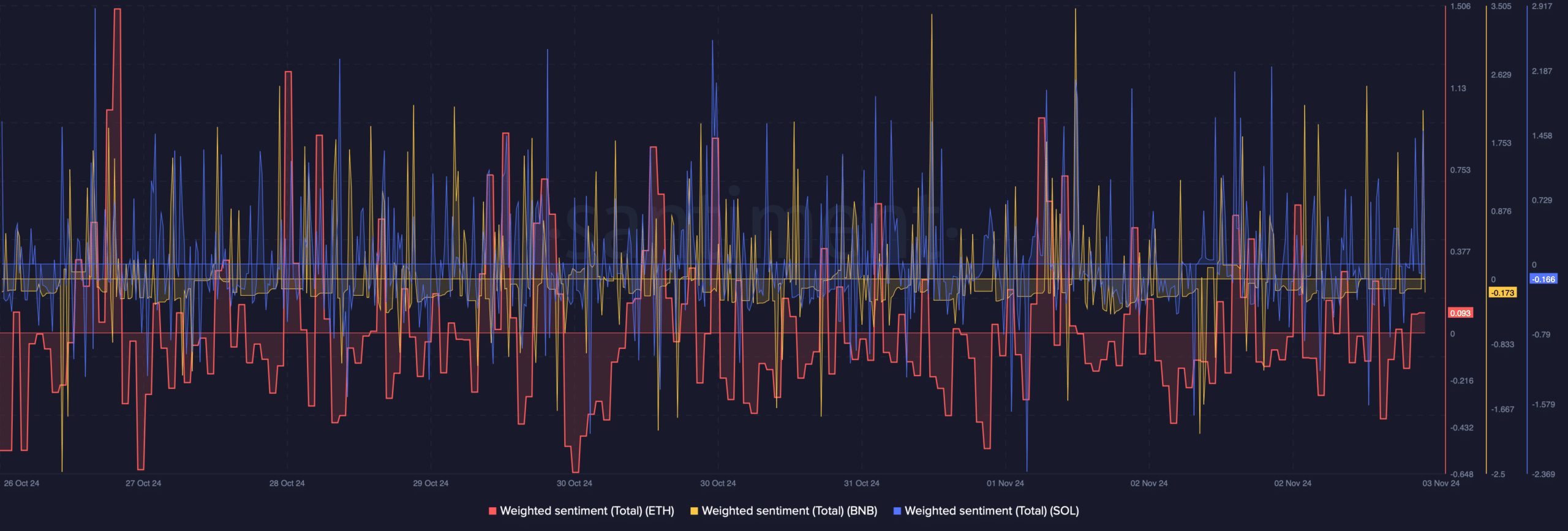This screenshot has width=1568, height=531.
Task: Toggle the Weighted sentiment (Total) (BNB) legend entry
Action: click(x=783, y=511)
